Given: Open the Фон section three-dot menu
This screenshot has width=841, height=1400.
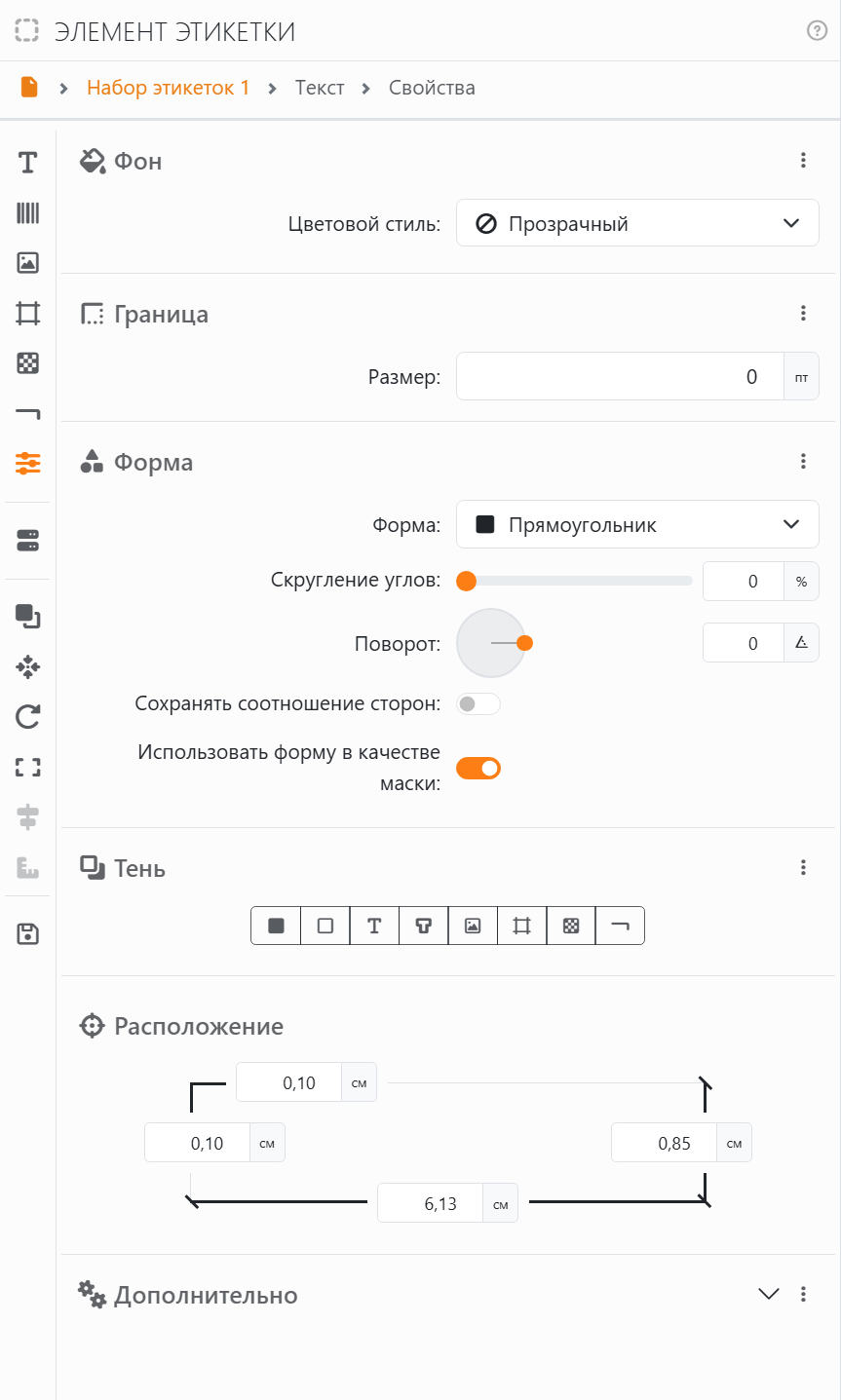Looking at the screenshot, I should [803, 161].
